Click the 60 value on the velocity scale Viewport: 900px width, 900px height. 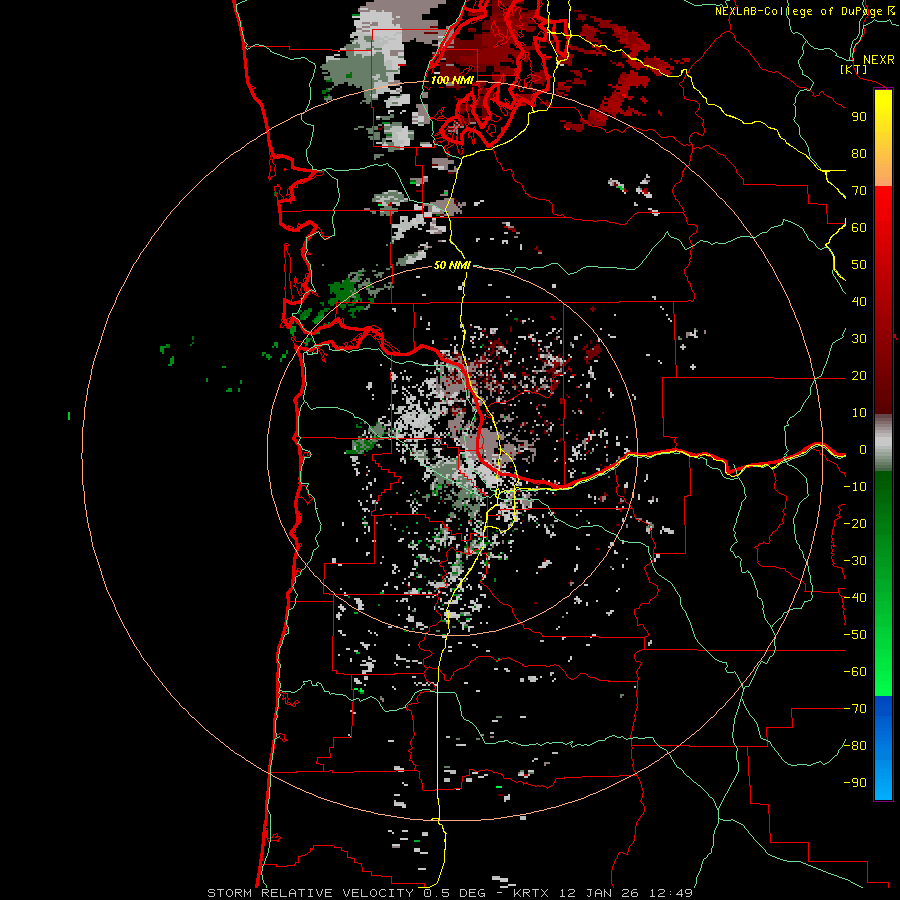click(x=859, y=227)
